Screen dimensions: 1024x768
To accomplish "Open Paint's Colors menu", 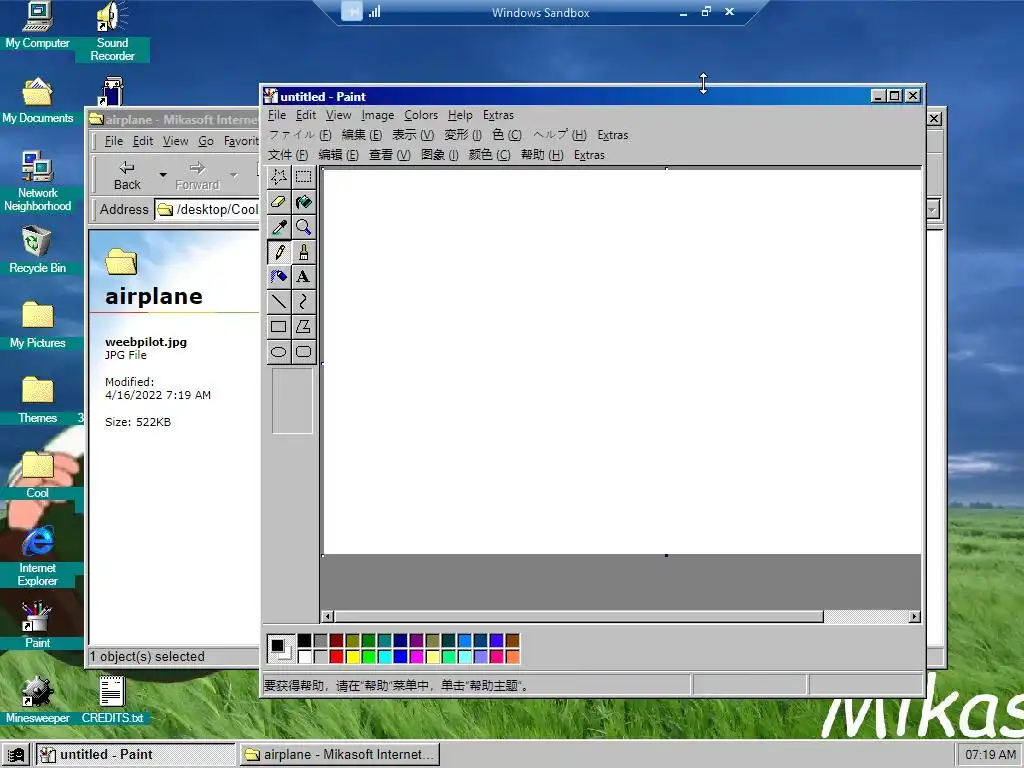I will click(421, 115).
